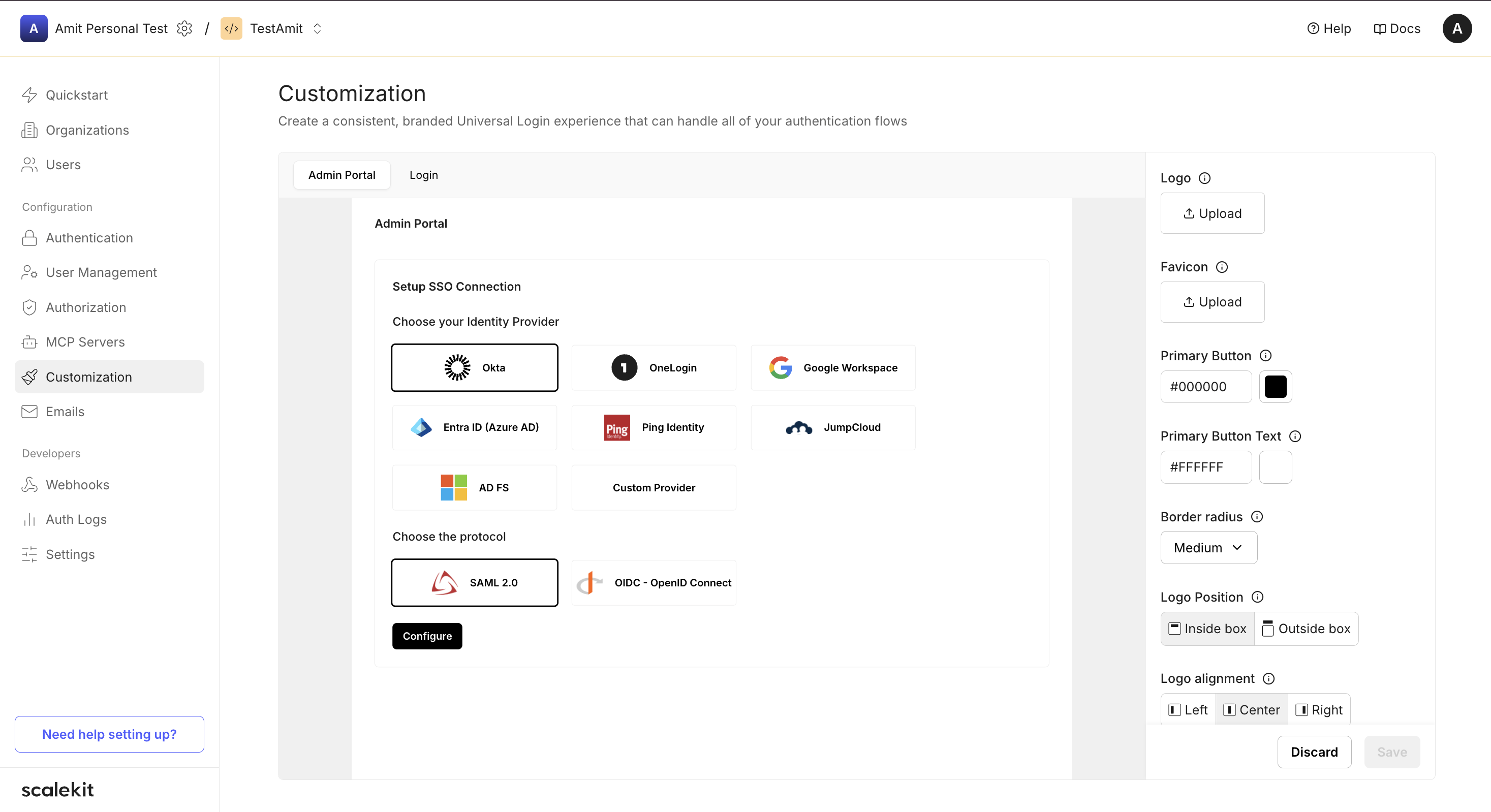Click the Help question mark icon
The image size is (1491, 812).
point(1313,28)
